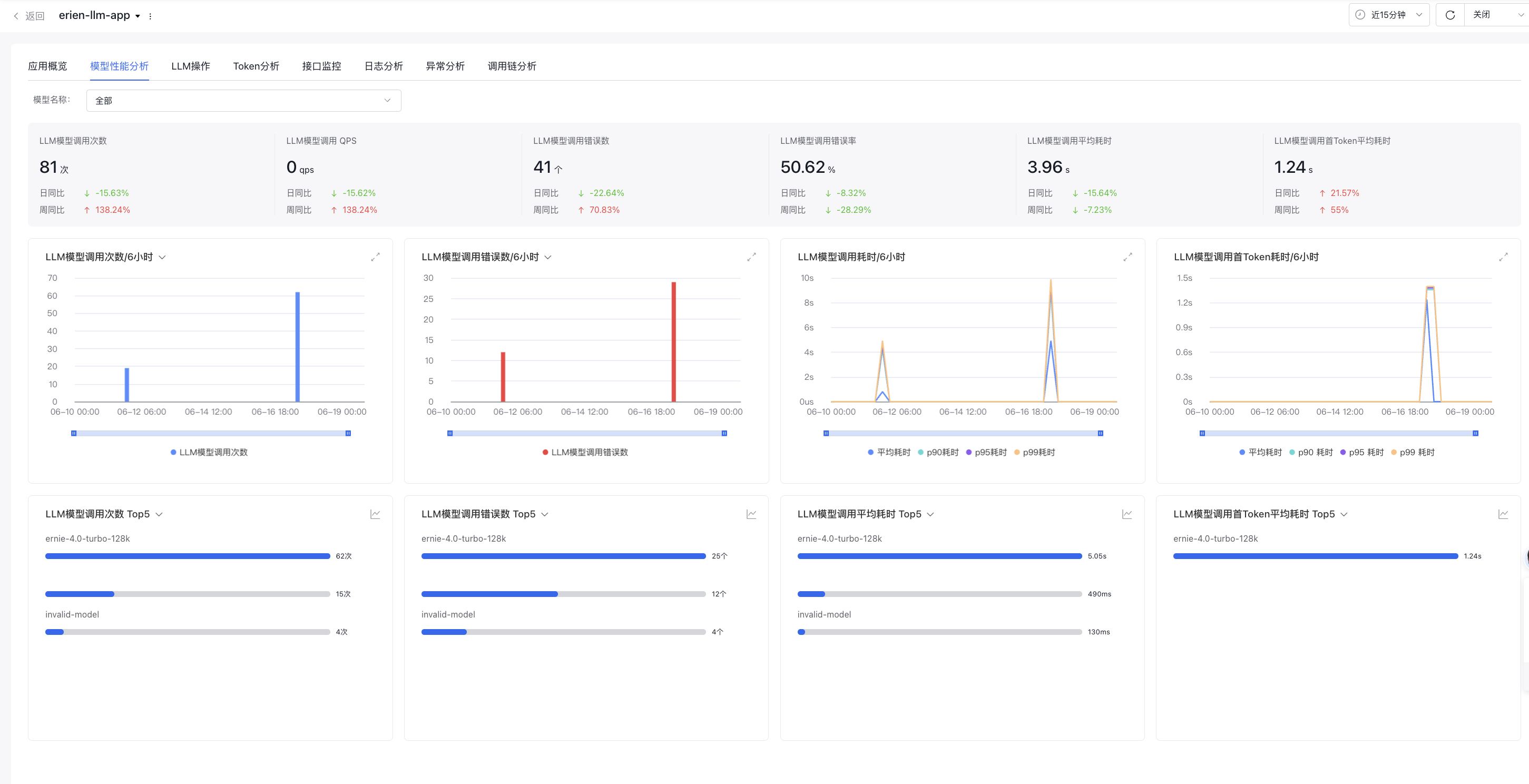Click the 62次 progress bar in 调用次数 Top5
The height and width of the screenshot is (784, 1529).
tap(188, 556)
